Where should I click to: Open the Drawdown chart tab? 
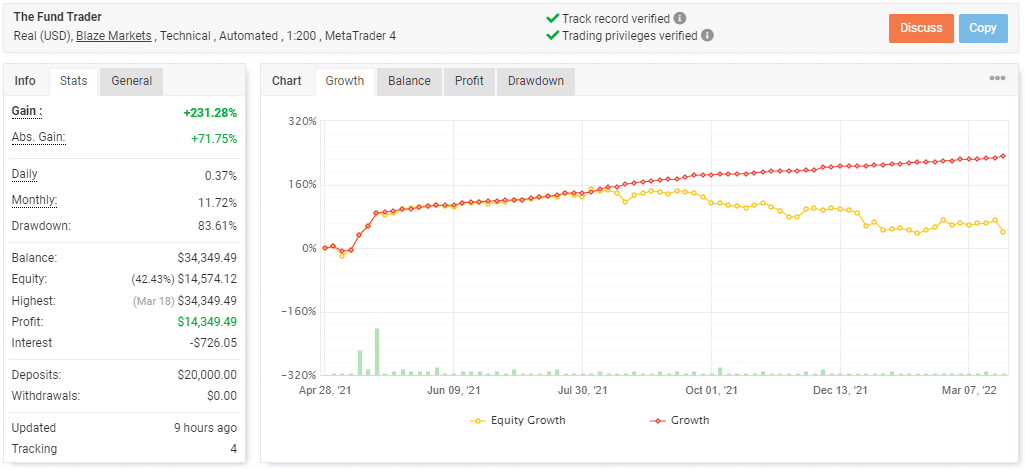(x=536, y=81)
